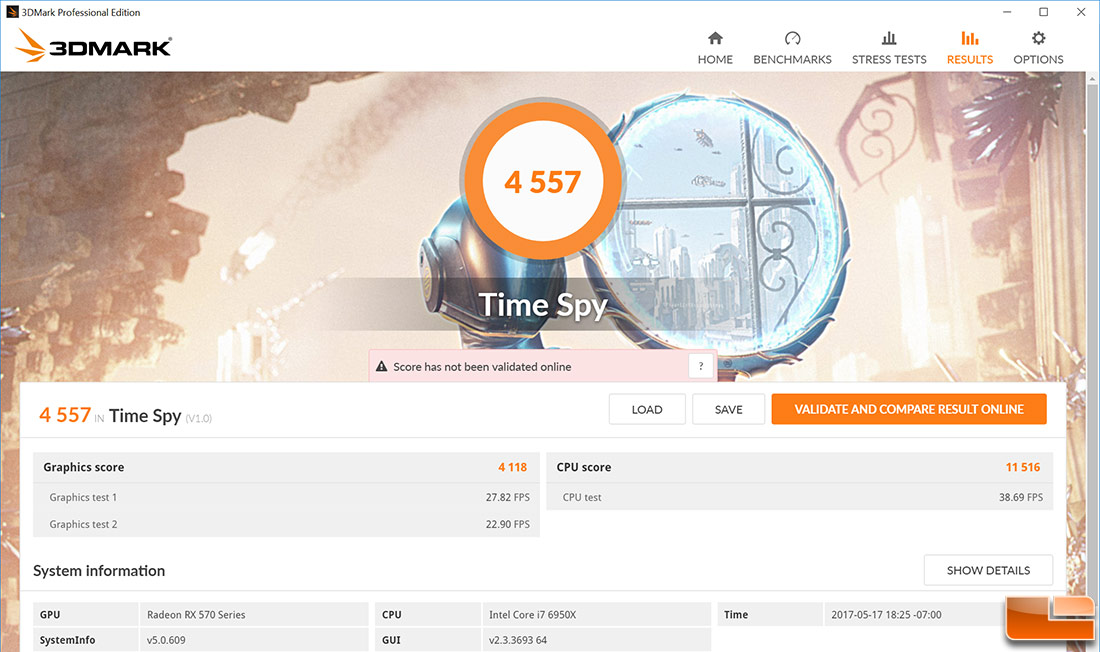Select the RESULTS tab label
This screenshot has width=1100, height=652.
tap(970, 60)
